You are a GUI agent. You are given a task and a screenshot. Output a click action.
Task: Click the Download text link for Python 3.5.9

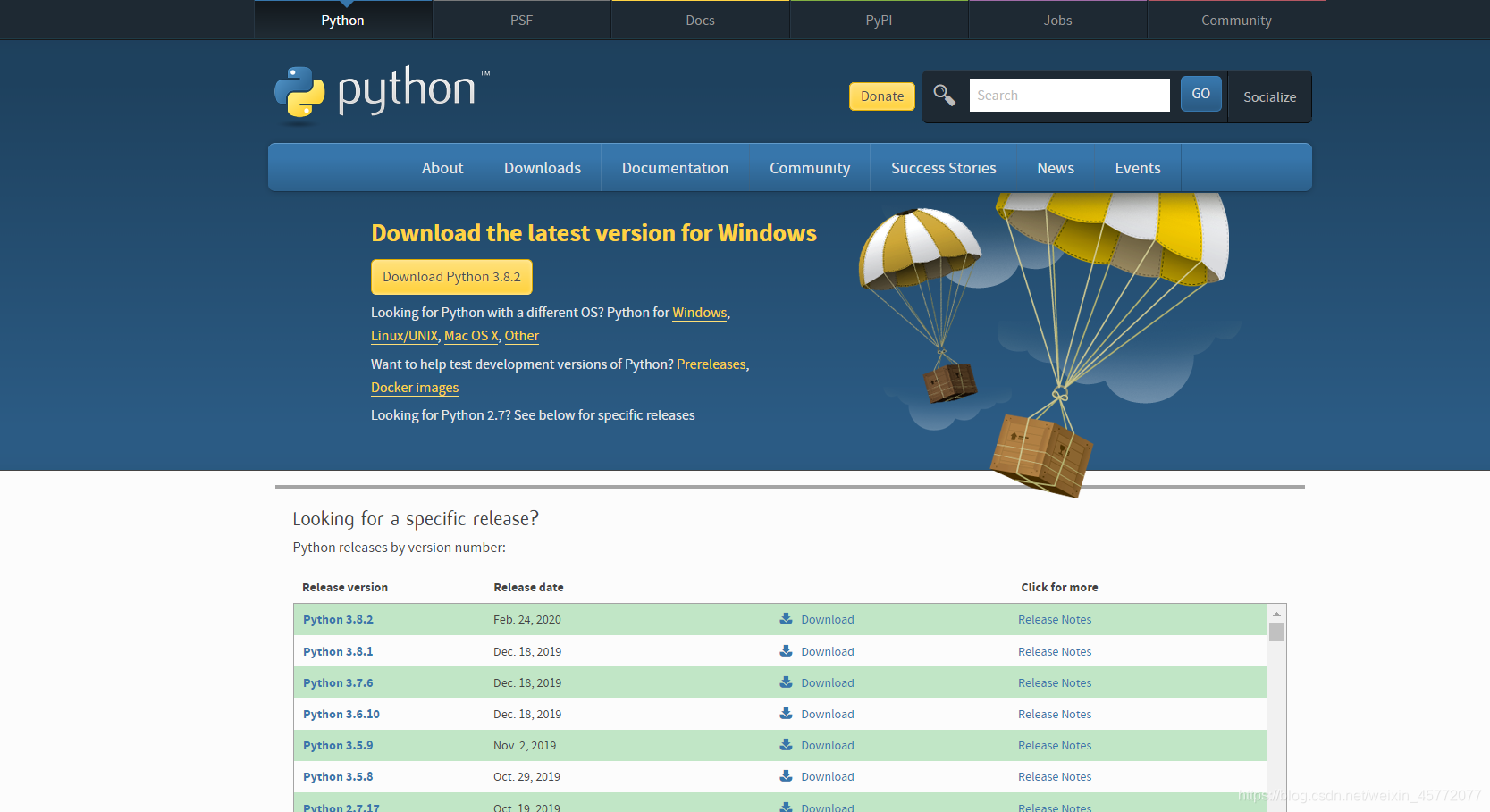tap(828, 745)
